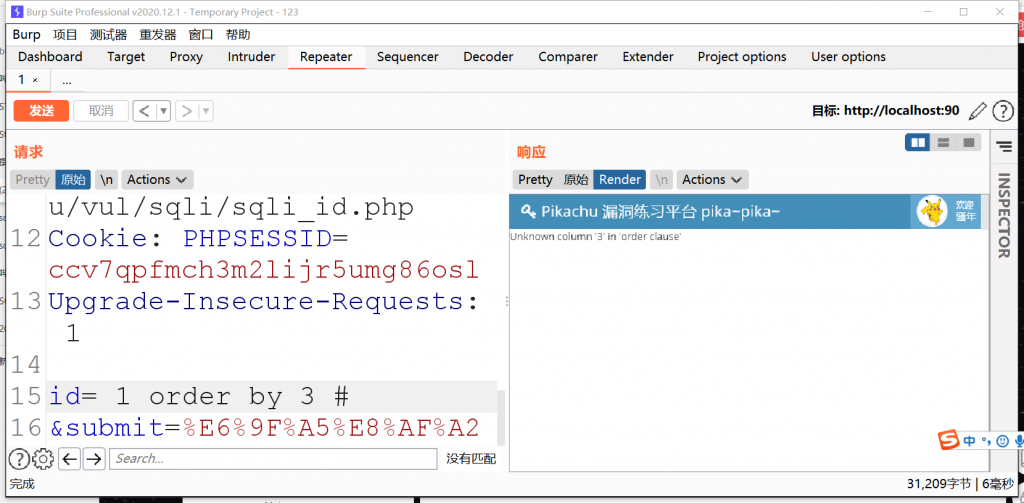Switch to side-by-side split layout
The width and height of the screenshot is (1024, 503).
(917, 143)
